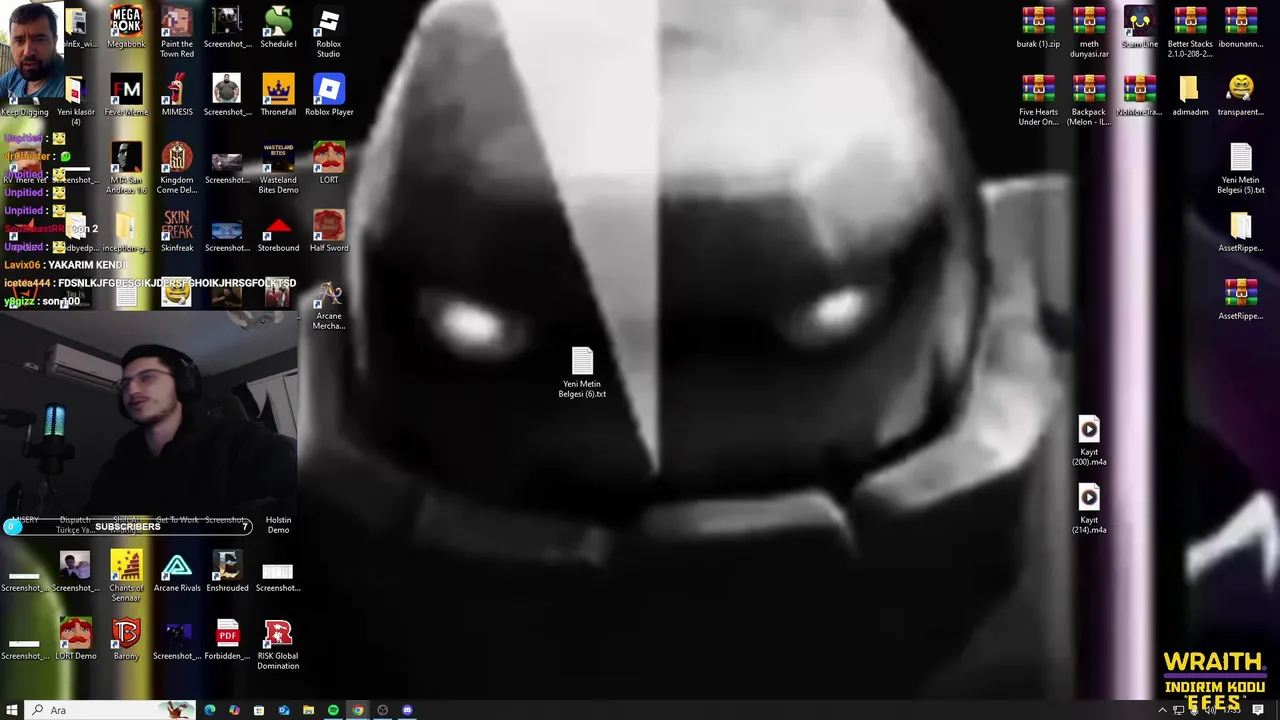The image size is (1280, 720).
Task: Select Backpack (Melon) archive file
Action: (x=1089, y=100)
